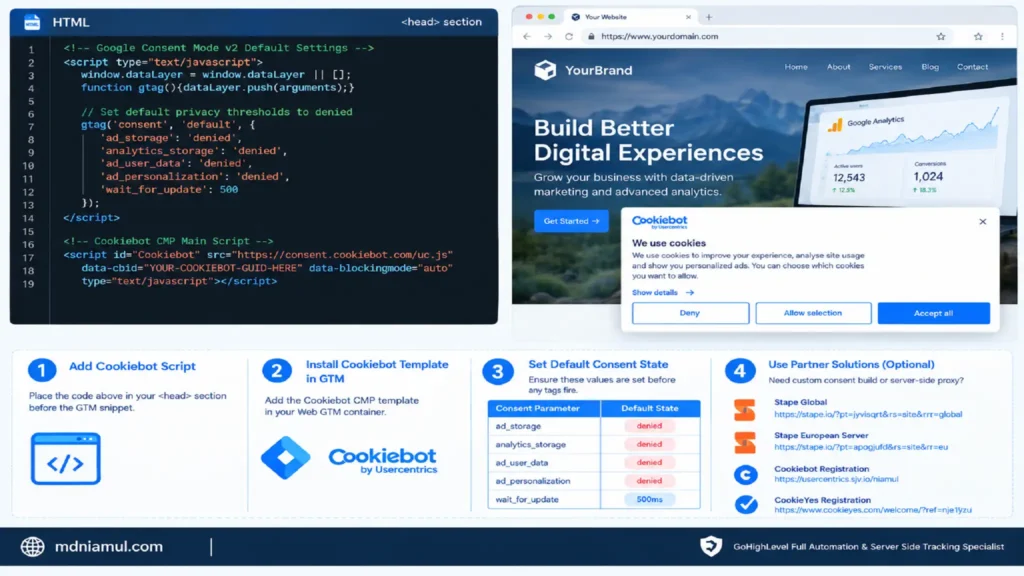The height and width of the screenshot is (576, 1024).
Task: Click denied badge in ad_personalization row
Action: pyautogui.click(x=649, y=481)
